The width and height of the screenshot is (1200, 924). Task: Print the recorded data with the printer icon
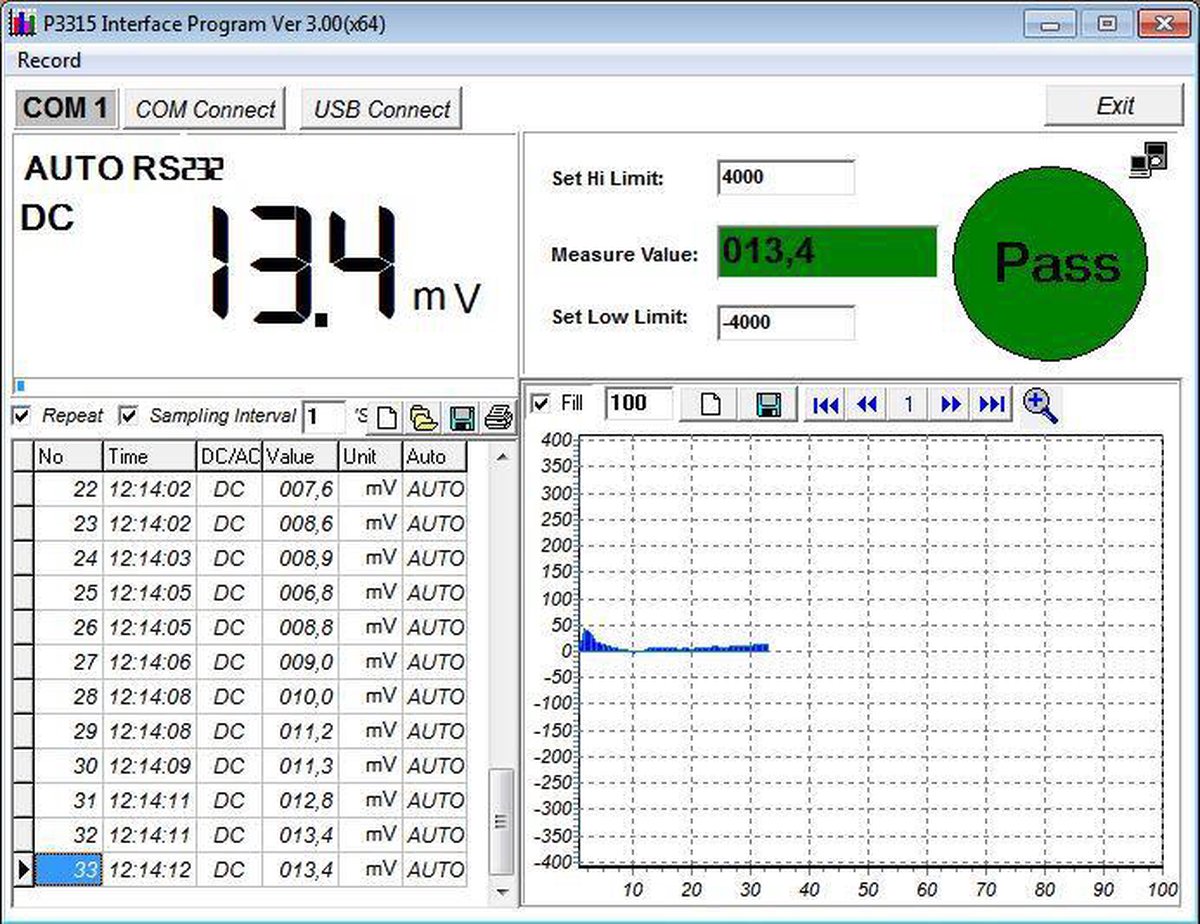(x=497, y=418)
